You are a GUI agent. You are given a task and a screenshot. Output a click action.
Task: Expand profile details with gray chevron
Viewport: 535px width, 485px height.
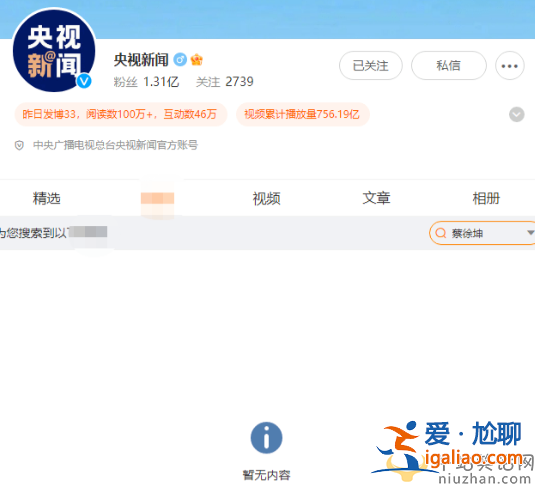point(517,114)
